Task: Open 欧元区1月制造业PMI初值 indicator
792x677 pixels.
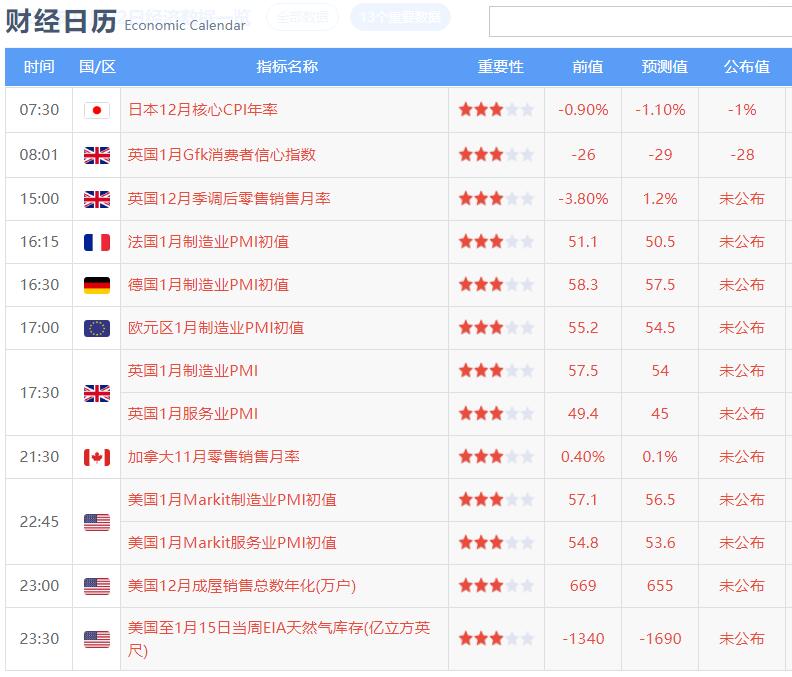Action: [x=216, y=328]
